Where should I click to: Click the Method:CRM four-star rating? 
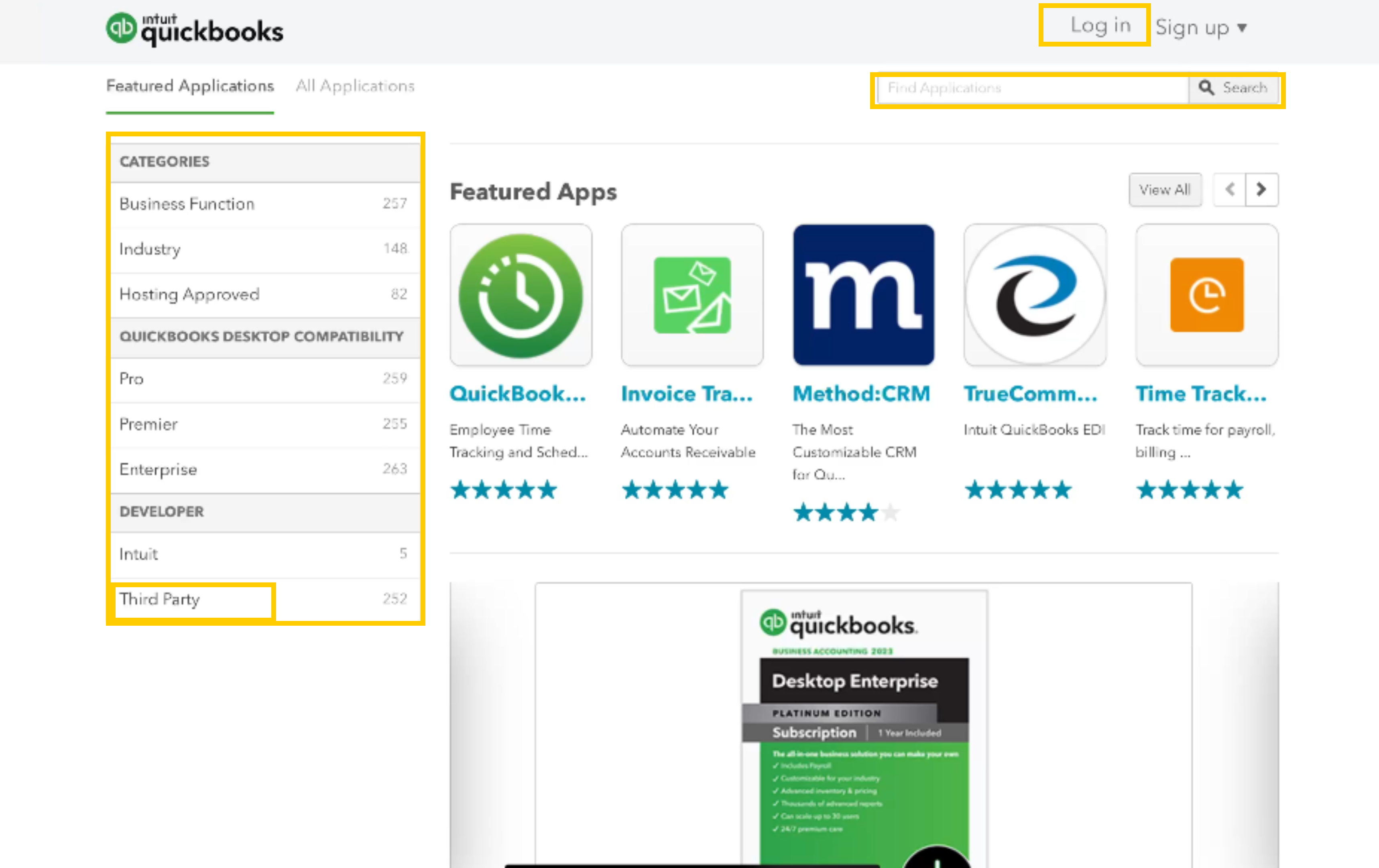point(846,513)
